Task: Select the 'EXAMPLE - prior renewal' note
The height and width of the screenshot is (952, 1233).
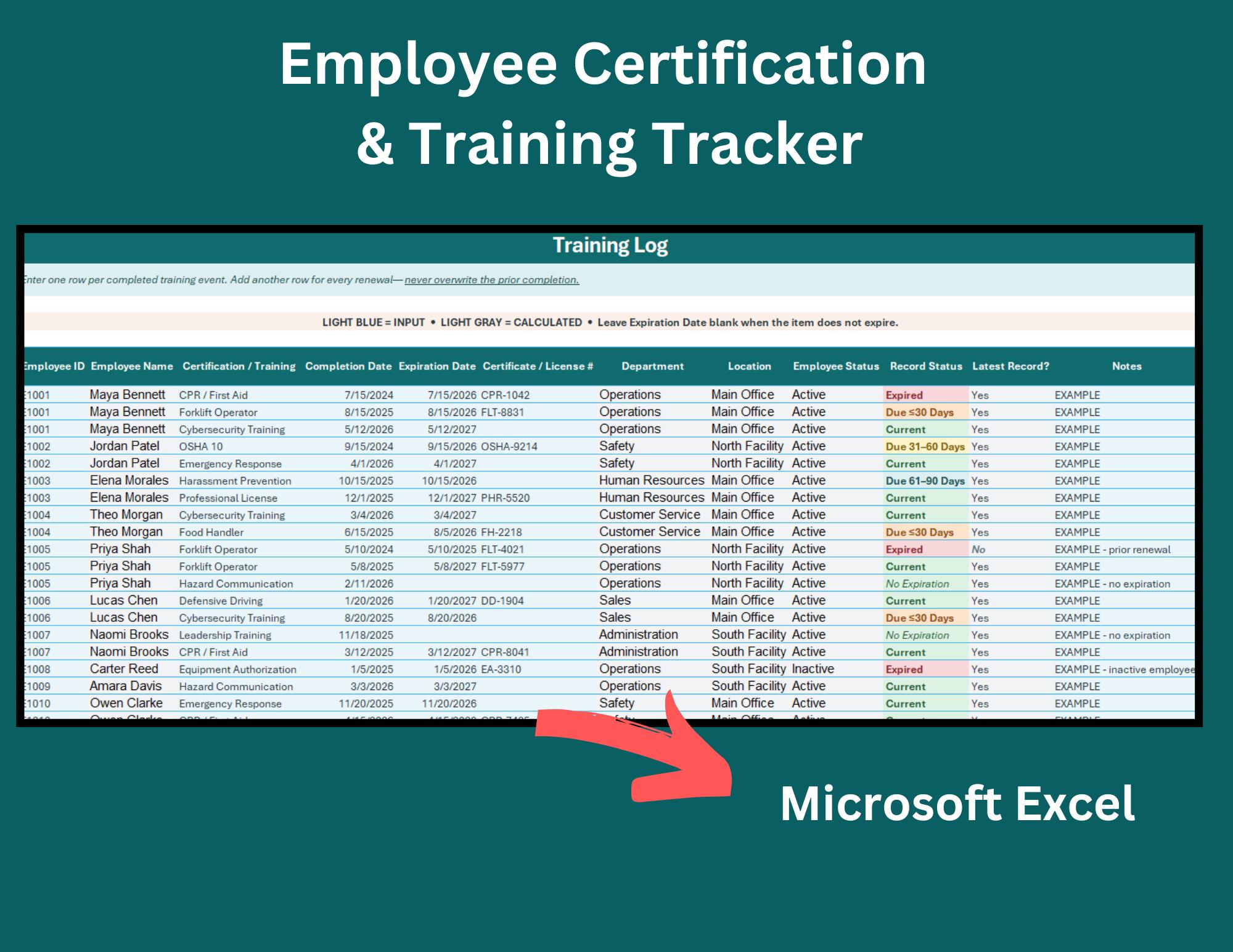Action: pyautogui.click(x=1112, y=550)
